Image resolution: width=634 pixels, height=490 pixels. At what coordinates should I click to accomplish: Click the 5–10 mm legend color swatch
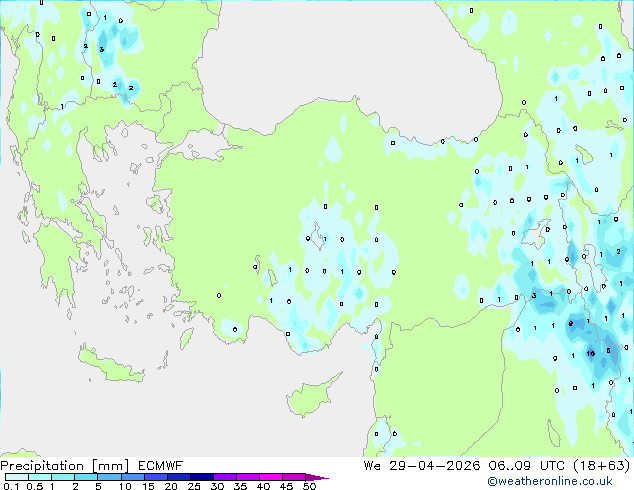[109, 477]
